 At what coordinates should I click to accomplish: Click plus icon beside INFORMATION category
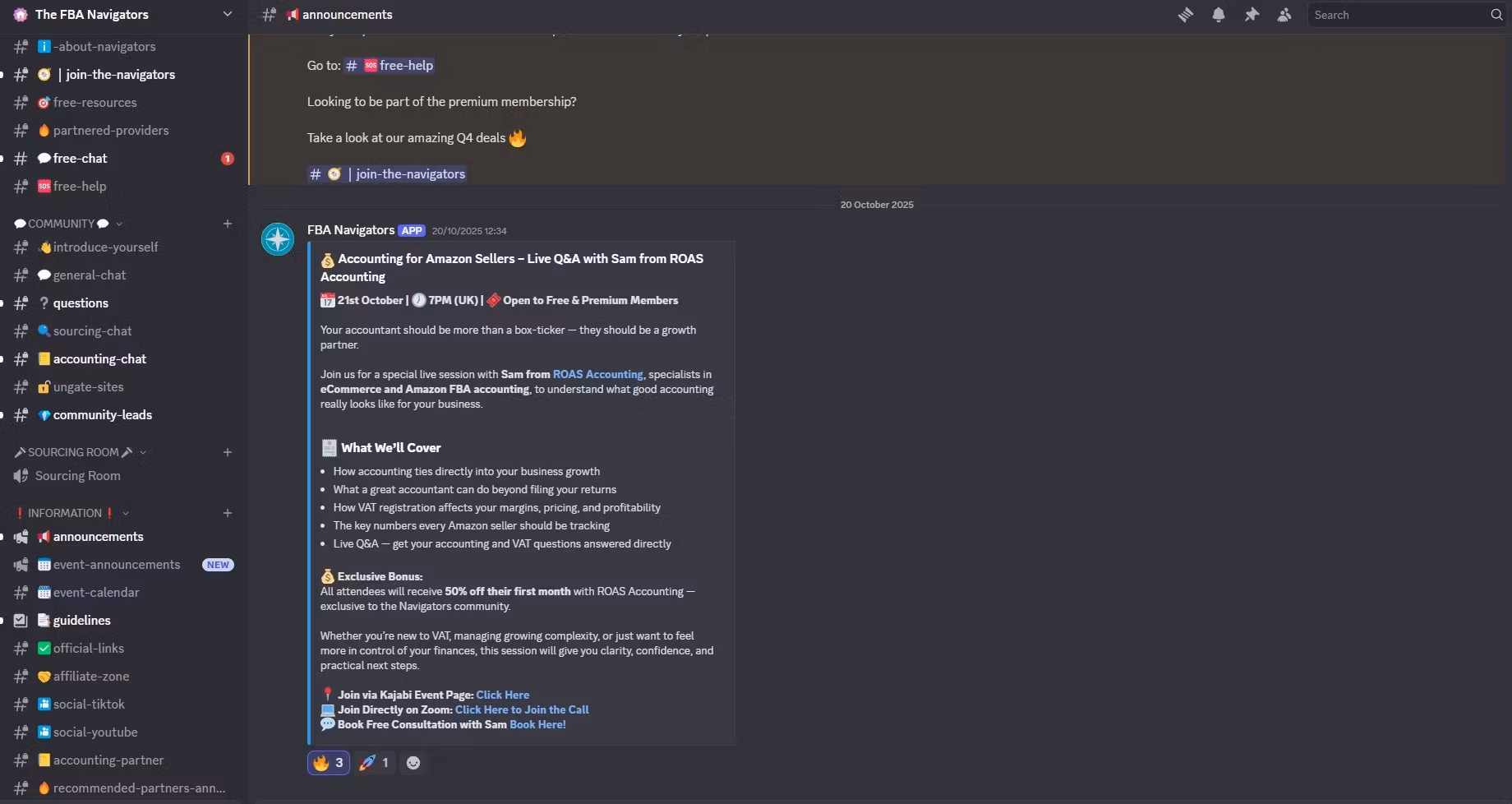[228, 513]
